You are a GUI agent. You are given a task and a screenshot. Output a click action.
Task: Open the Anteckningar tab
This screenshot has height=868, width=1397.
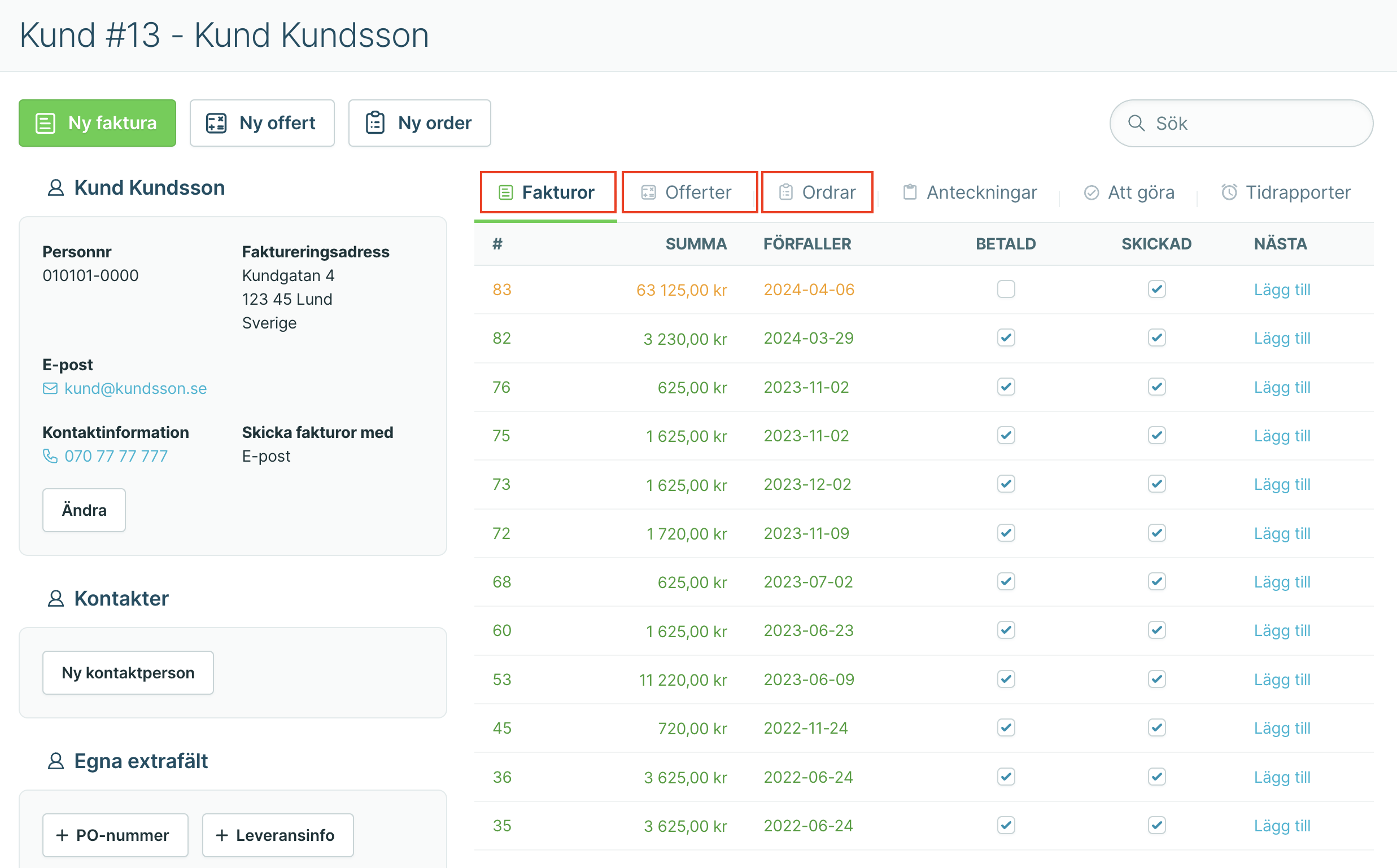click(x=970, y=192)
